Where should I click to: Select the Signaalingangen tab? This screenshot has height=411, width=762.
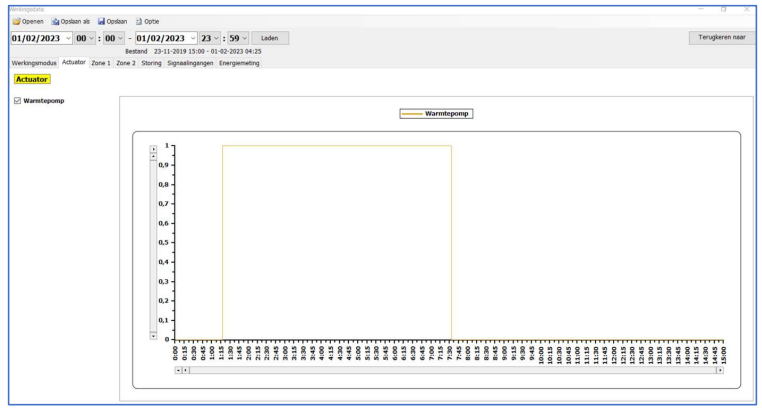click(191, 62)
